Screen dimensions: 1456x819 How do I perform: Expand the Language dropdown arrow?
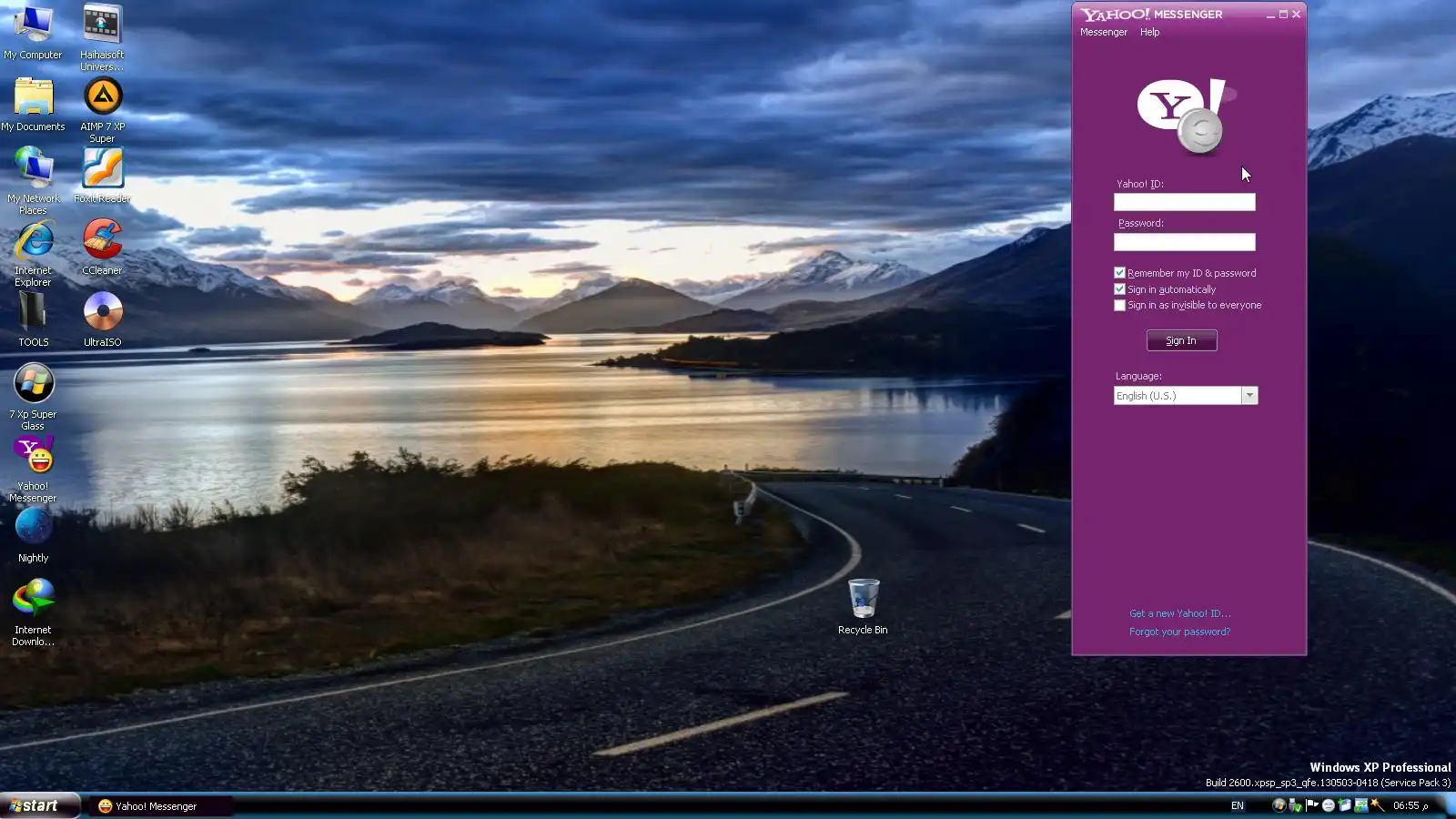pyautogui.click(x=1249, y=396)
